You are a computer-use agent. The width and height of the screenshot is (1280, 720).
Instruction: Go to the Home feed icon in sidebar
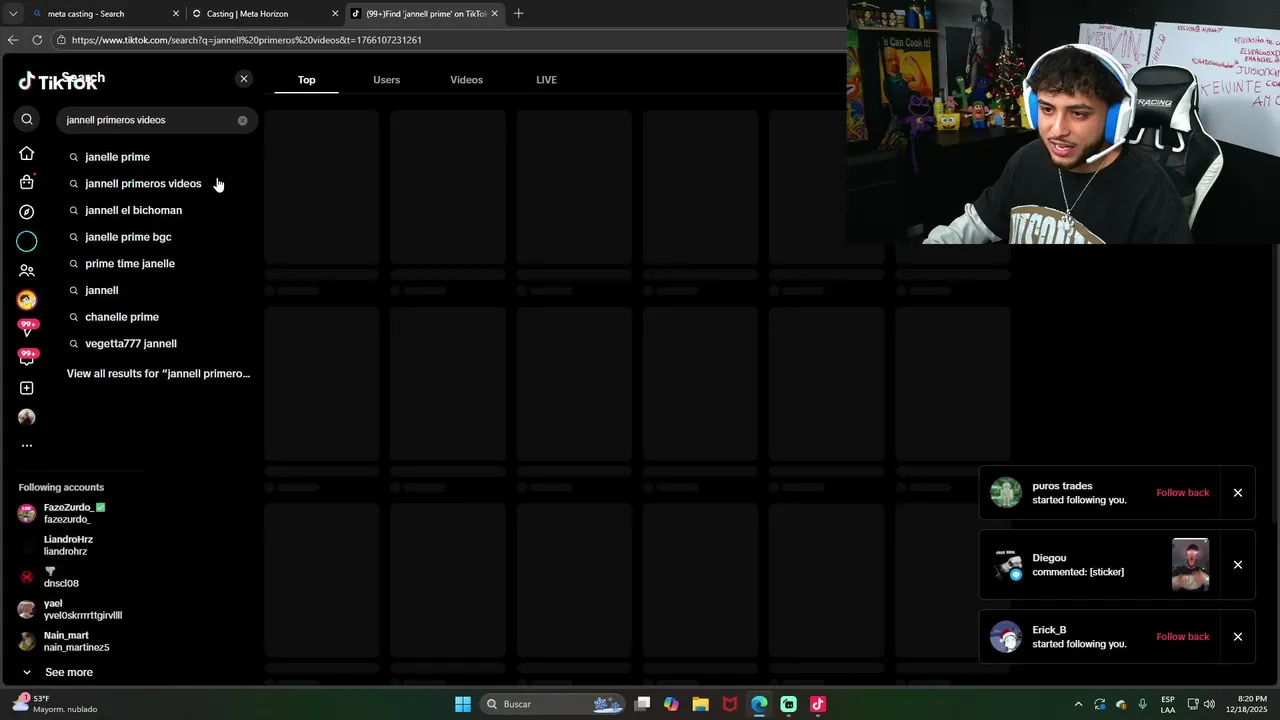tap(27, 154)
